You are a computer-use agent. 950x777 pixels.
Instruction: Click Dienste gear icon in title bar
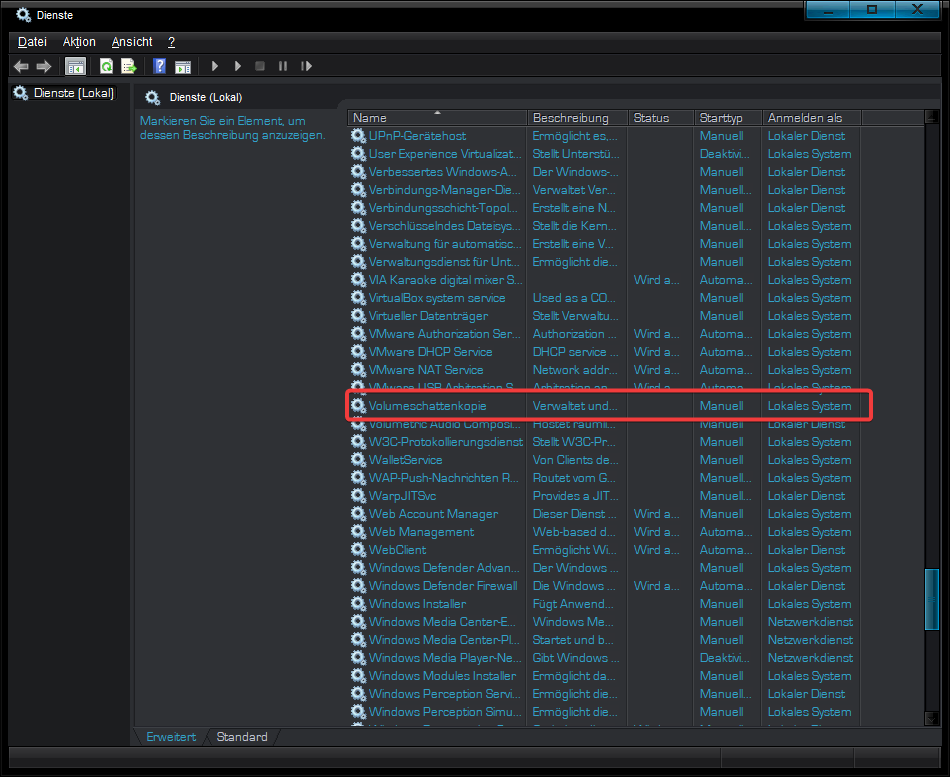point(23,15)
